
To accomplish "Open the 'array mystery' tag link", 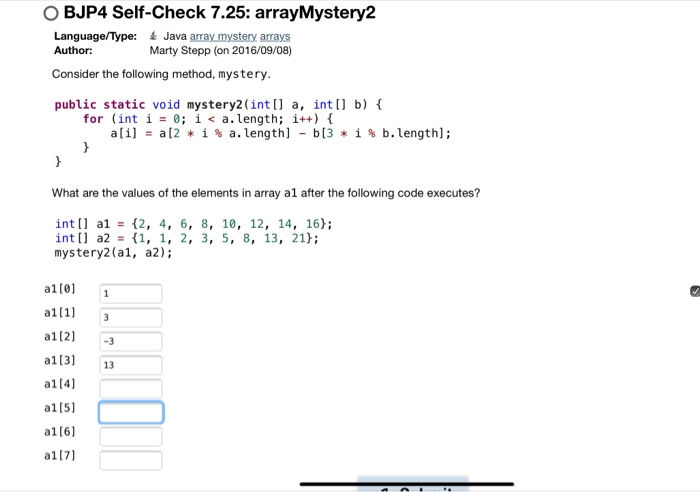I will (x=223, y=36).
